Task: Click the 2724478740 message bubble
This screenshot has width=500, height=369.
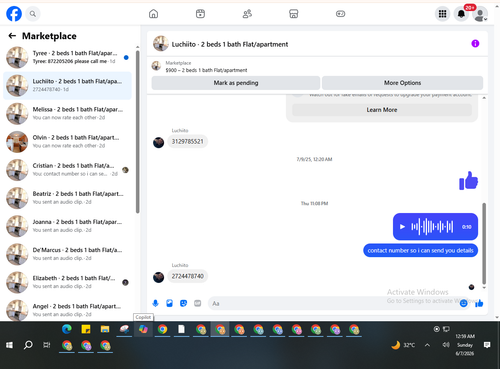Action: pos(187,276)
